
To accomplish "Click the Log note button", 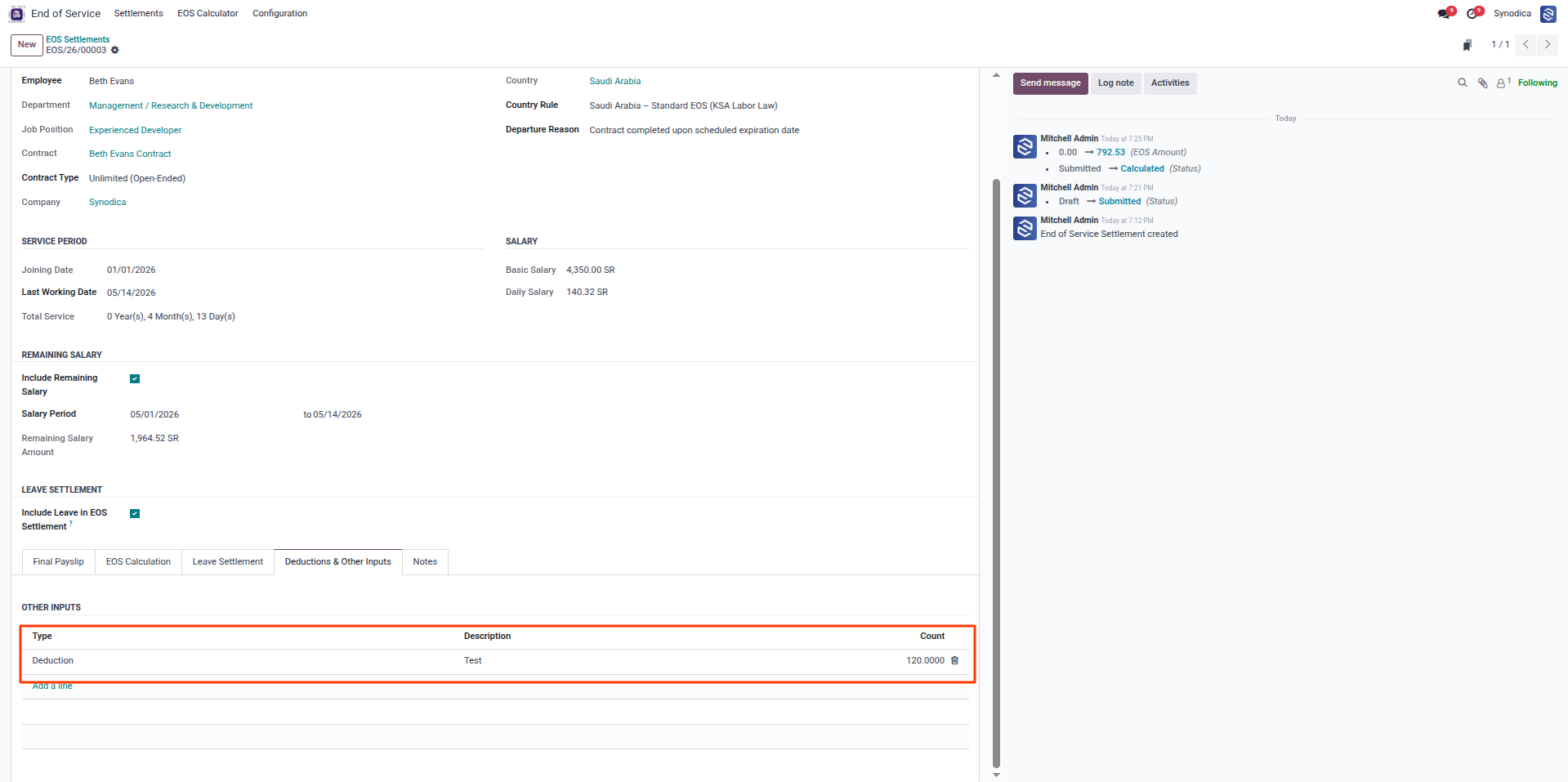I will [x=1115, y=83].
